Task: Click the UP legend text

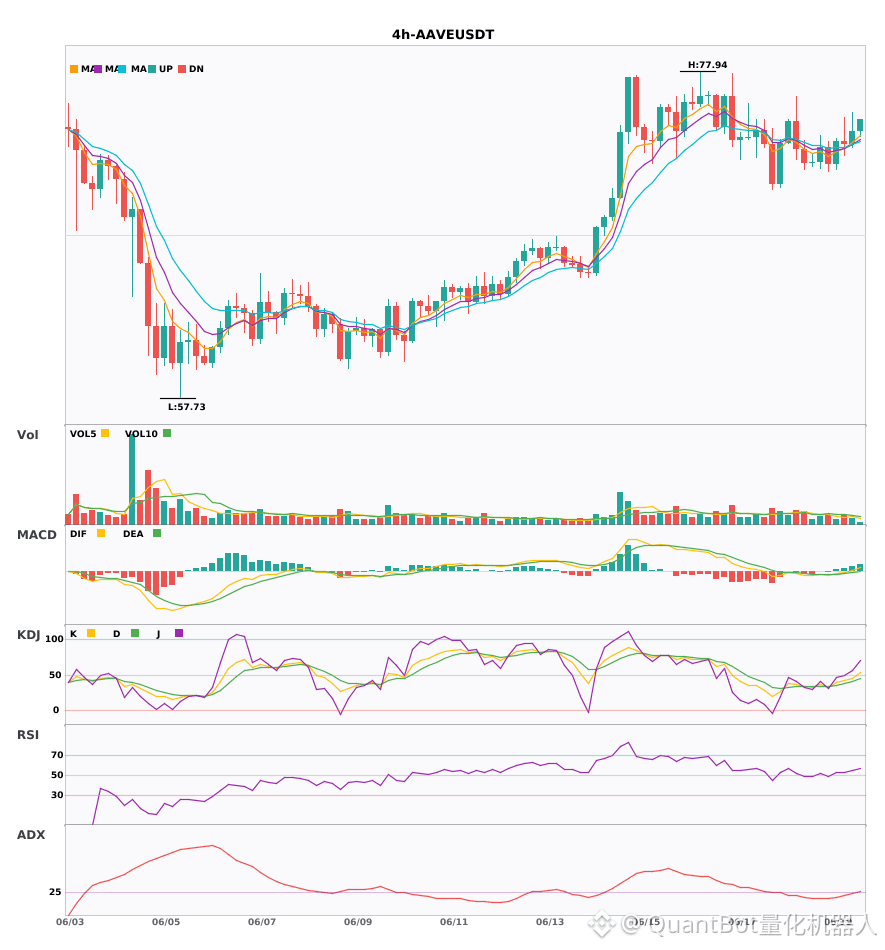Action: point(166,69)
